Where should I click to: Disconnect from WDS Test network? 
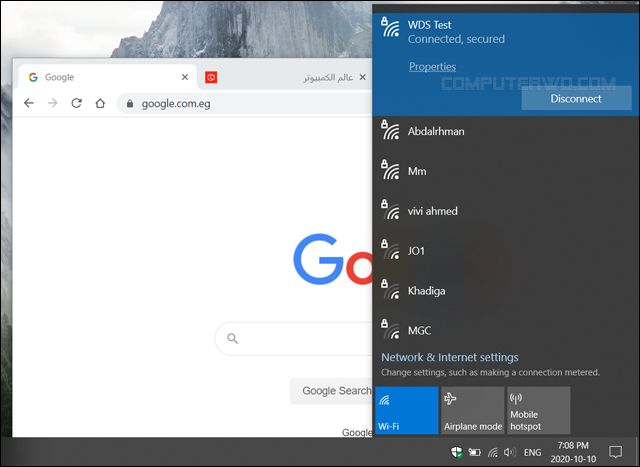point(576,98)
